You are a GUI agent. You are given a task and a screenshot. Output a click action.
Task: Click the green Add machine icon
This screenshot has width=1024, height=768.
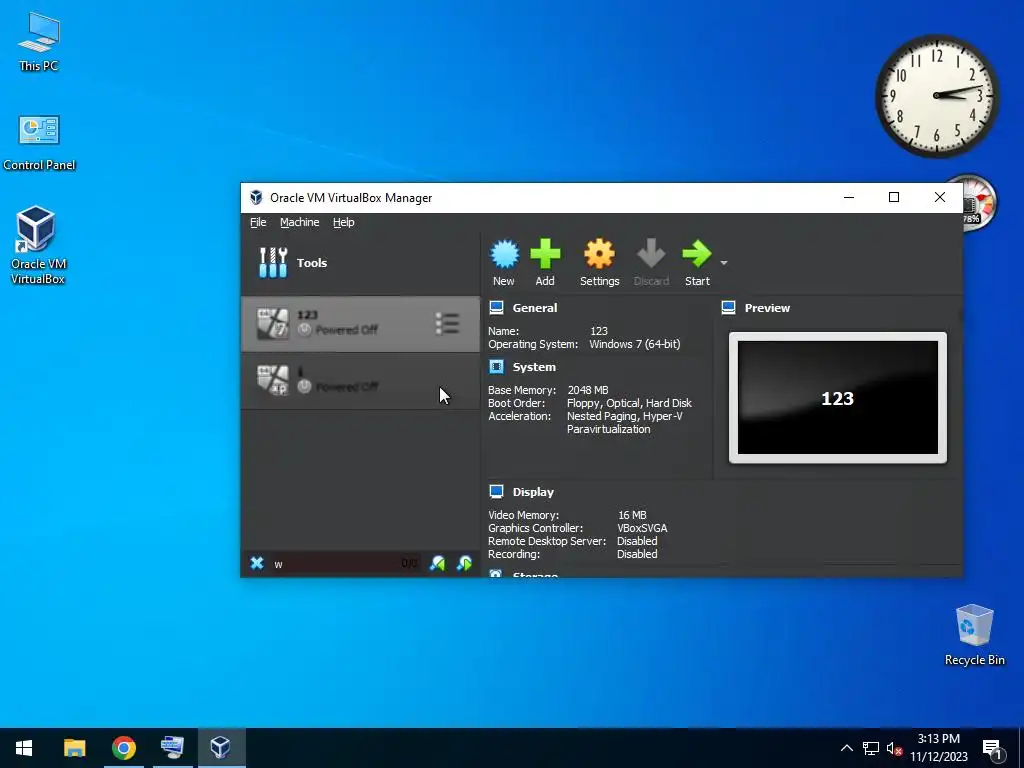[545, 254]
